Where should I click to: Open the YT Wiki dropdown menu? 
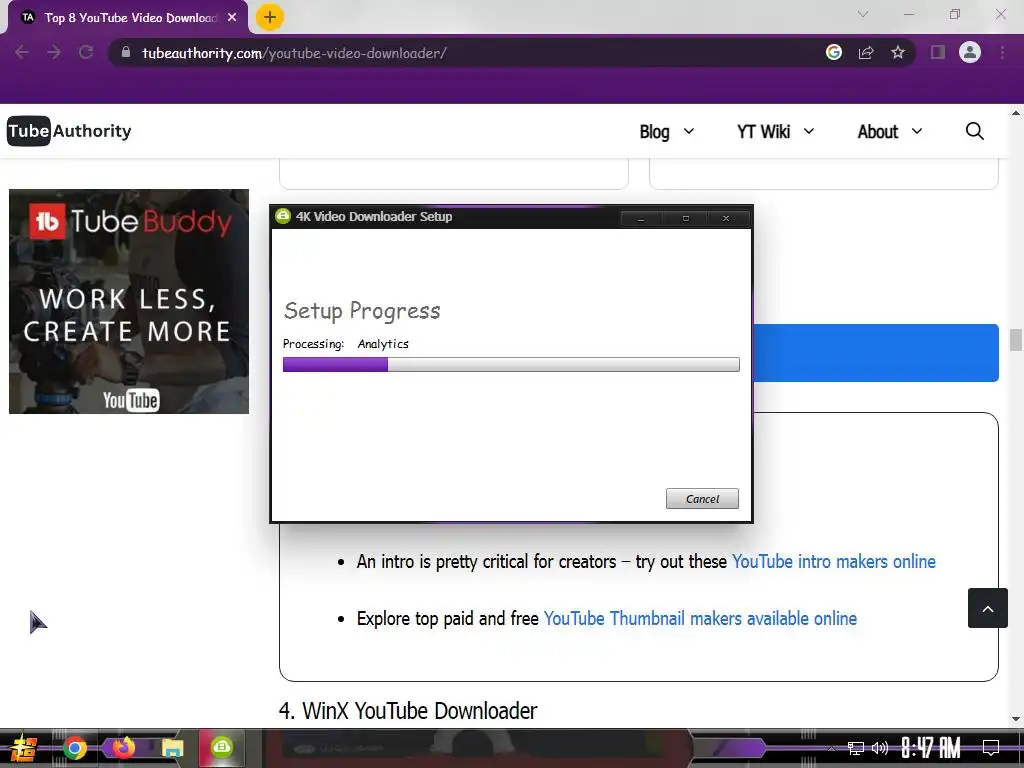776,131
